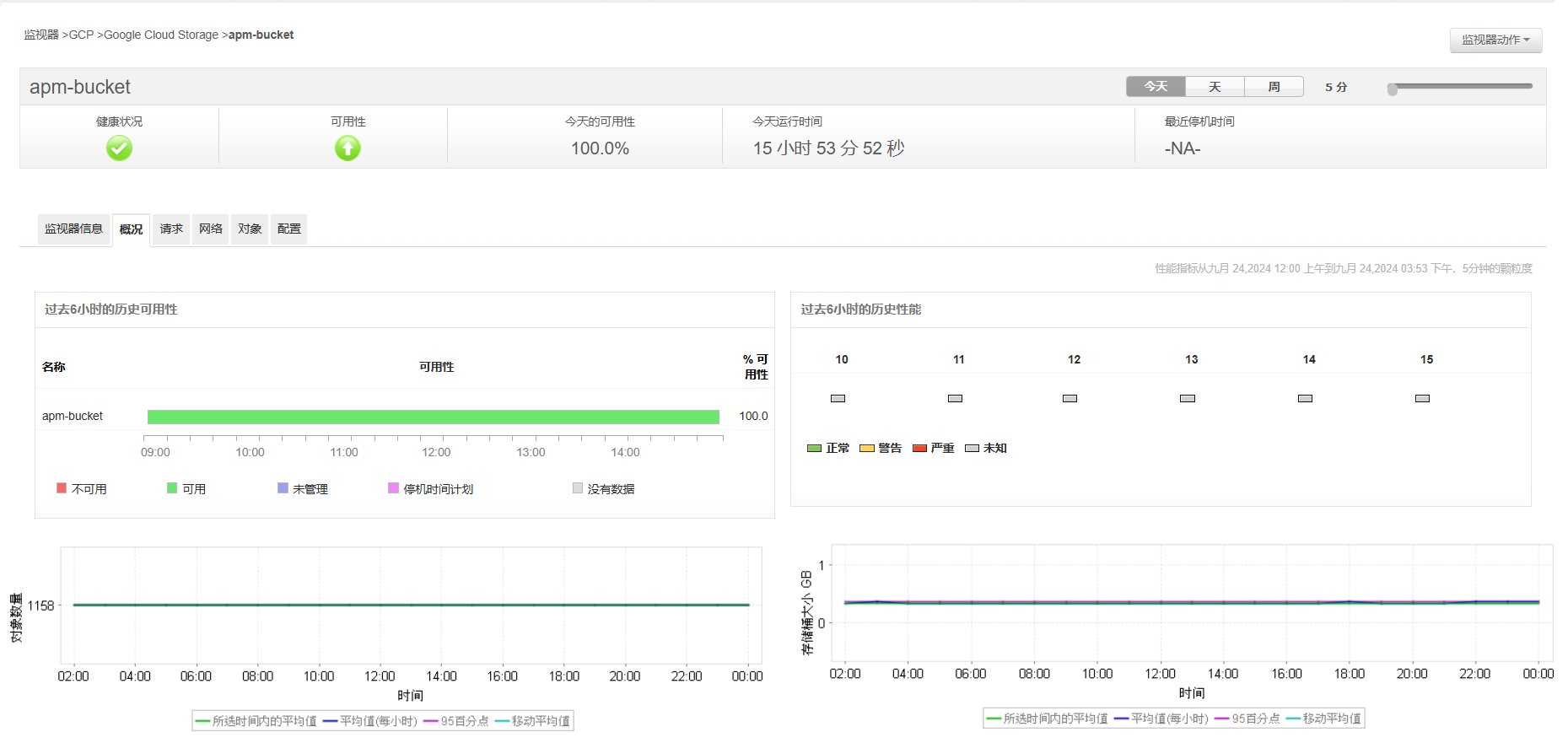
Task: Click the 未管理 blue legend swatch
Action: click(283, 487)
